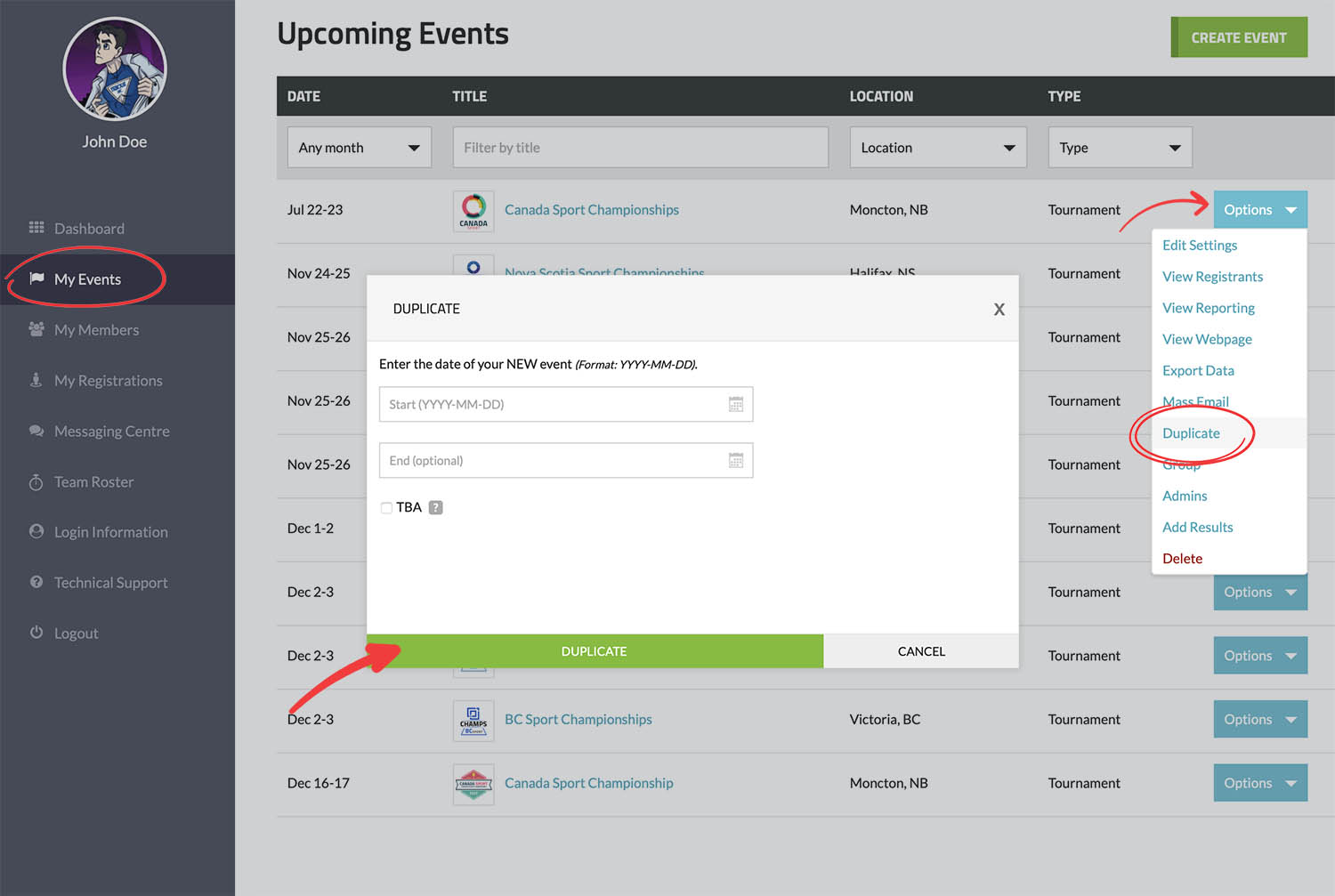Screen dimensions: 1335x896
Task: Click the calendar icon in End date field
Action: click(735, 461)
